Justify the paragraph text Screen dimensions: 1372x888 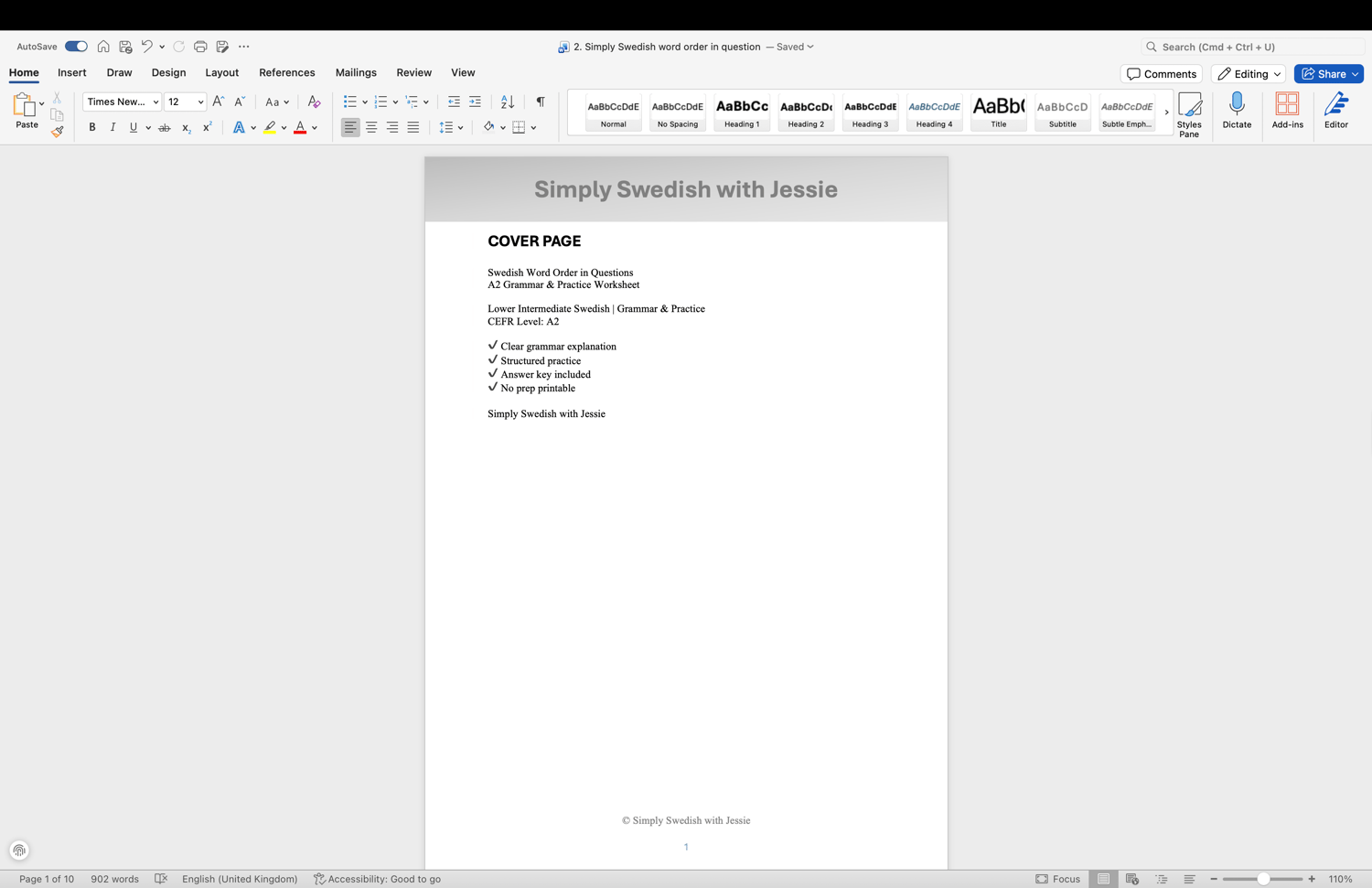[413, 128]
